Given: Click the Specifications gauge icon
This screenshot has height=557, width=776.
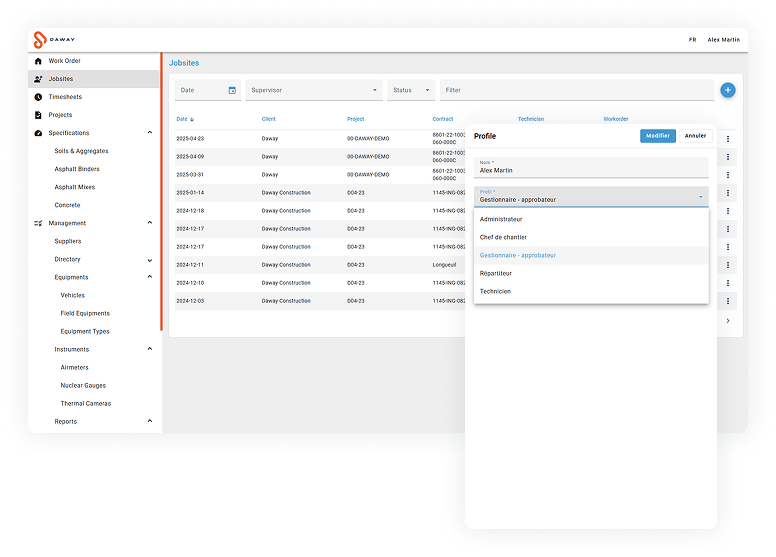Looking at the screenshot, I should pyautogui.click(x=38, y=133).
